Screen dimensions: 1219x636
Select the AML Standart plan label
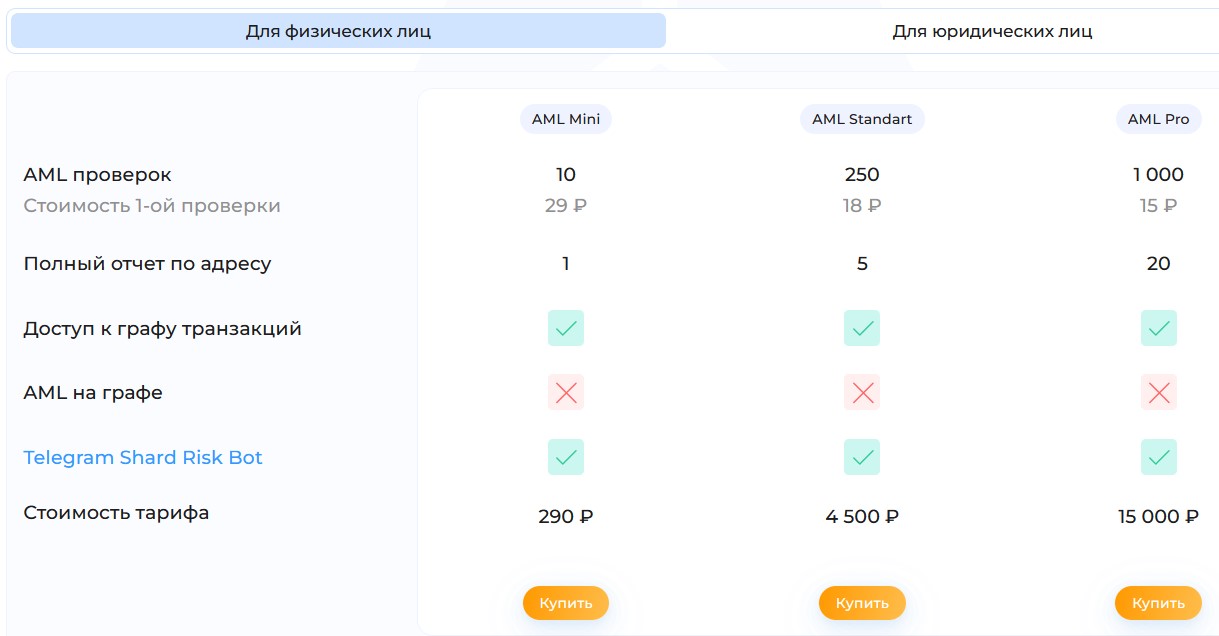[x=862, y=119]
